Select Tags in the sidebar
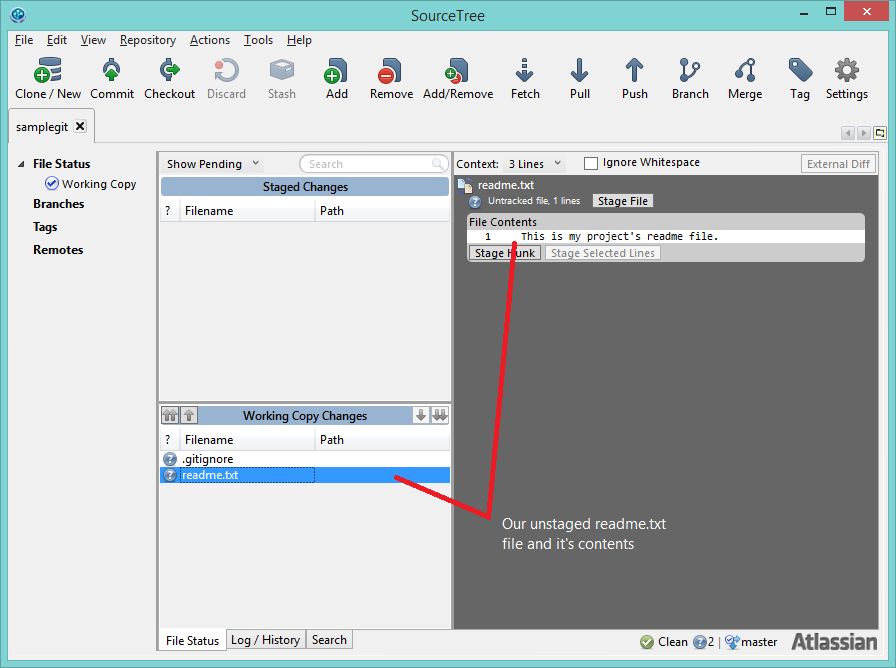Image resolution: width=896 pixels, height=668 pixels. point(45,227)
